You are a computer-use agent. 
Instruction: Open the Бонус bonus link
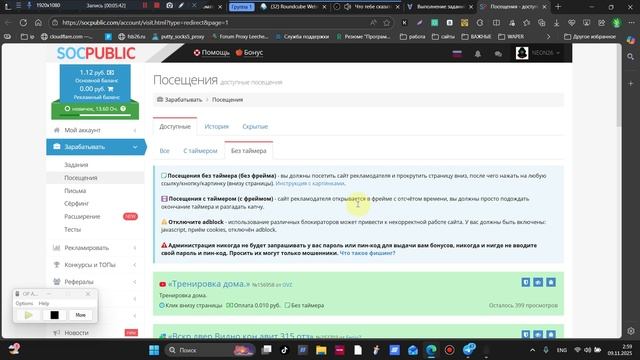pos(249,53)
